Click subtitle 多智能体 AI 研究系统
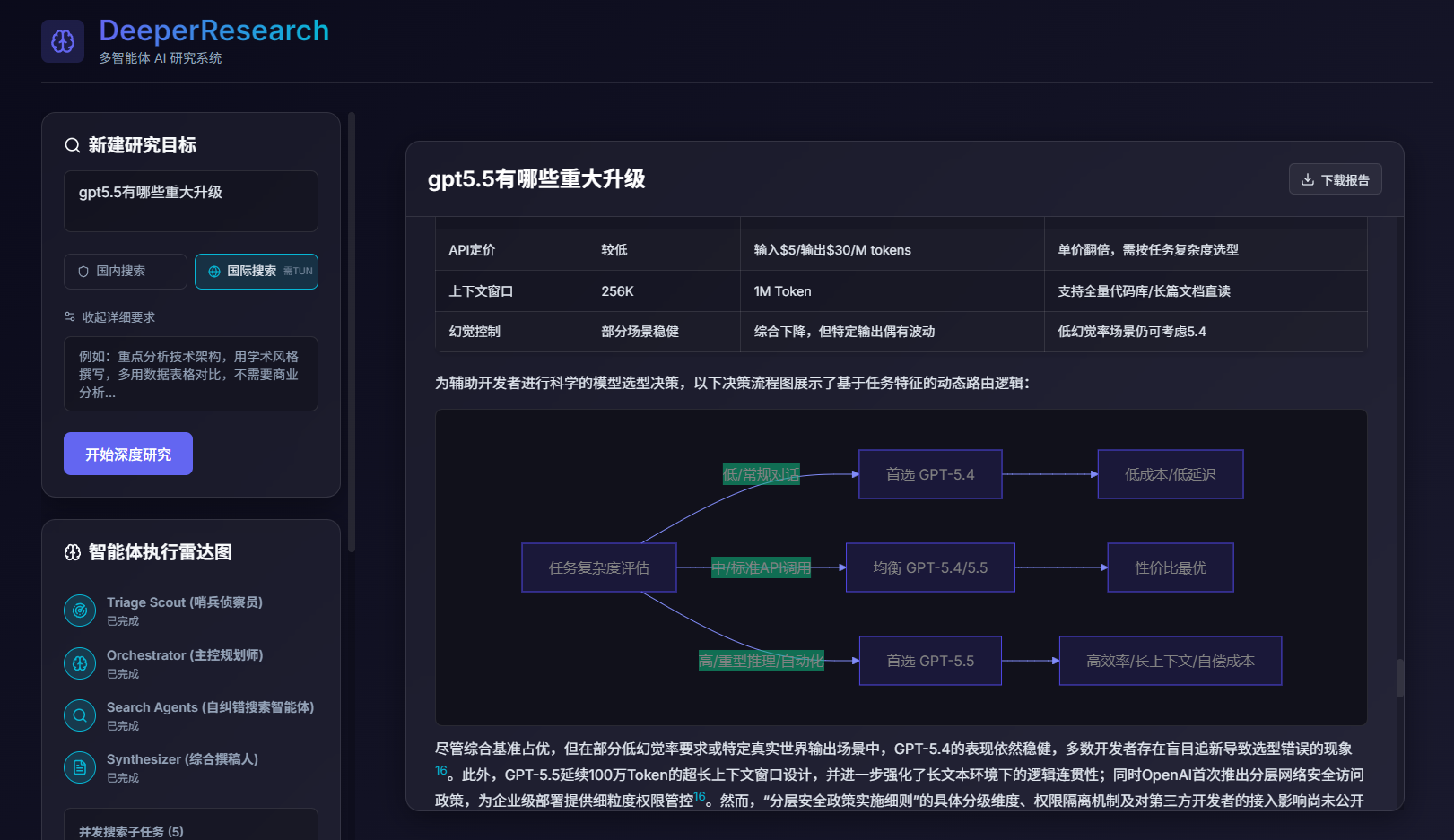The width and height of the screenshot is (1454, 840). (x=160, y=58)
